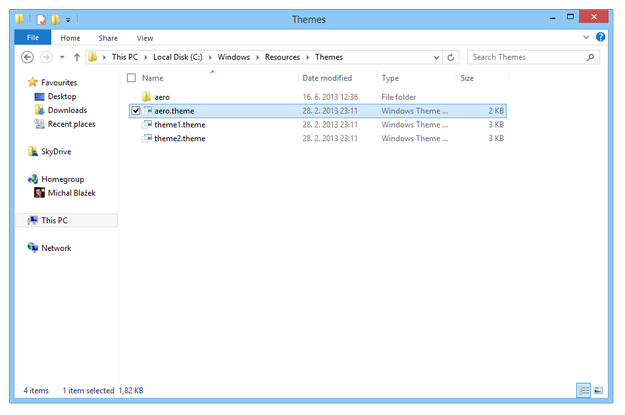Open Recent places in navigation pane
625x415 pixels.
(72, 124)
